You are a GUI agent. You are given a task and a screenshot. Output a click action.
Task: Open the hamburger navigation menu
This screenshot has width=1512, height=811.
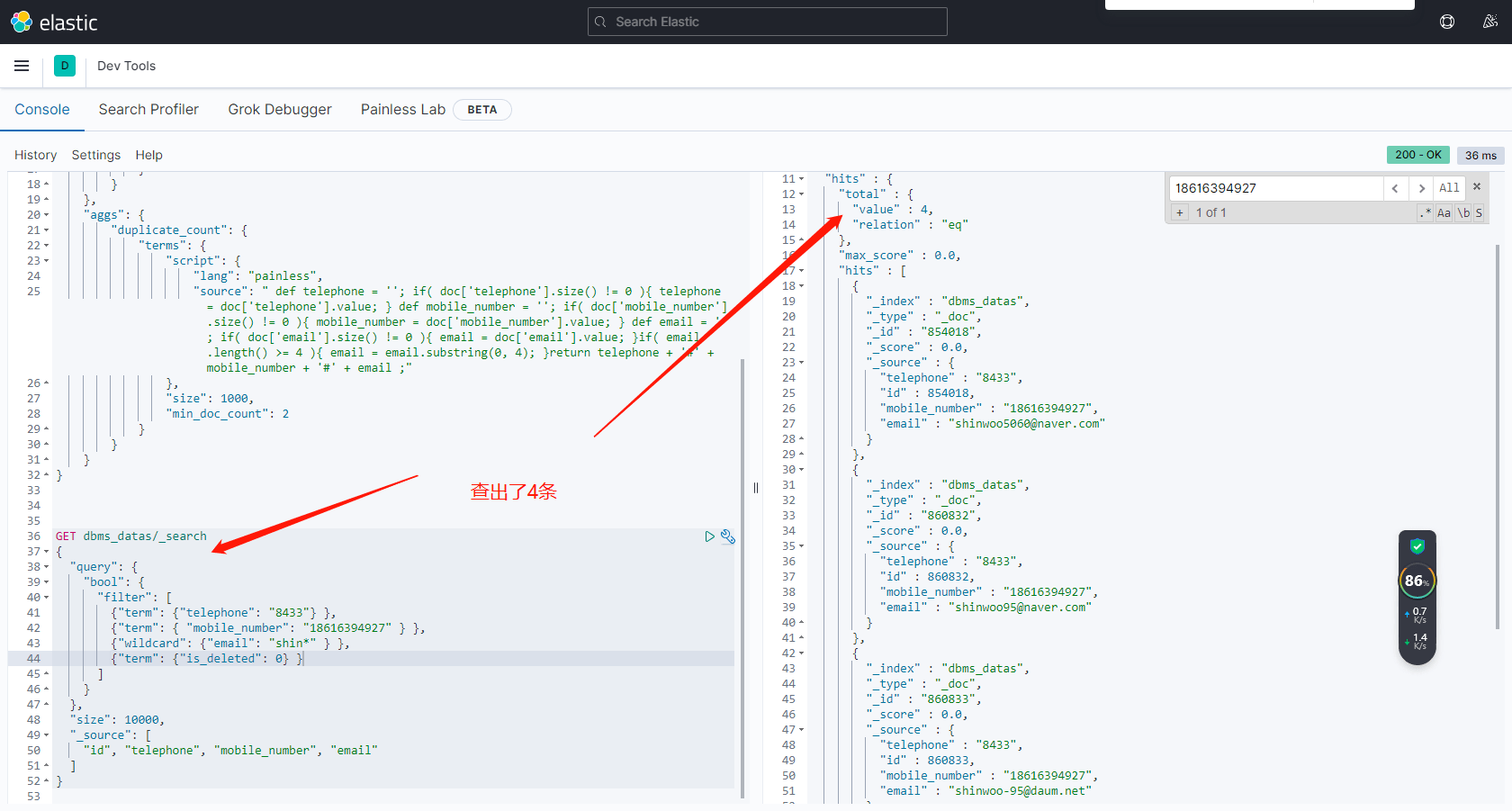22,66
